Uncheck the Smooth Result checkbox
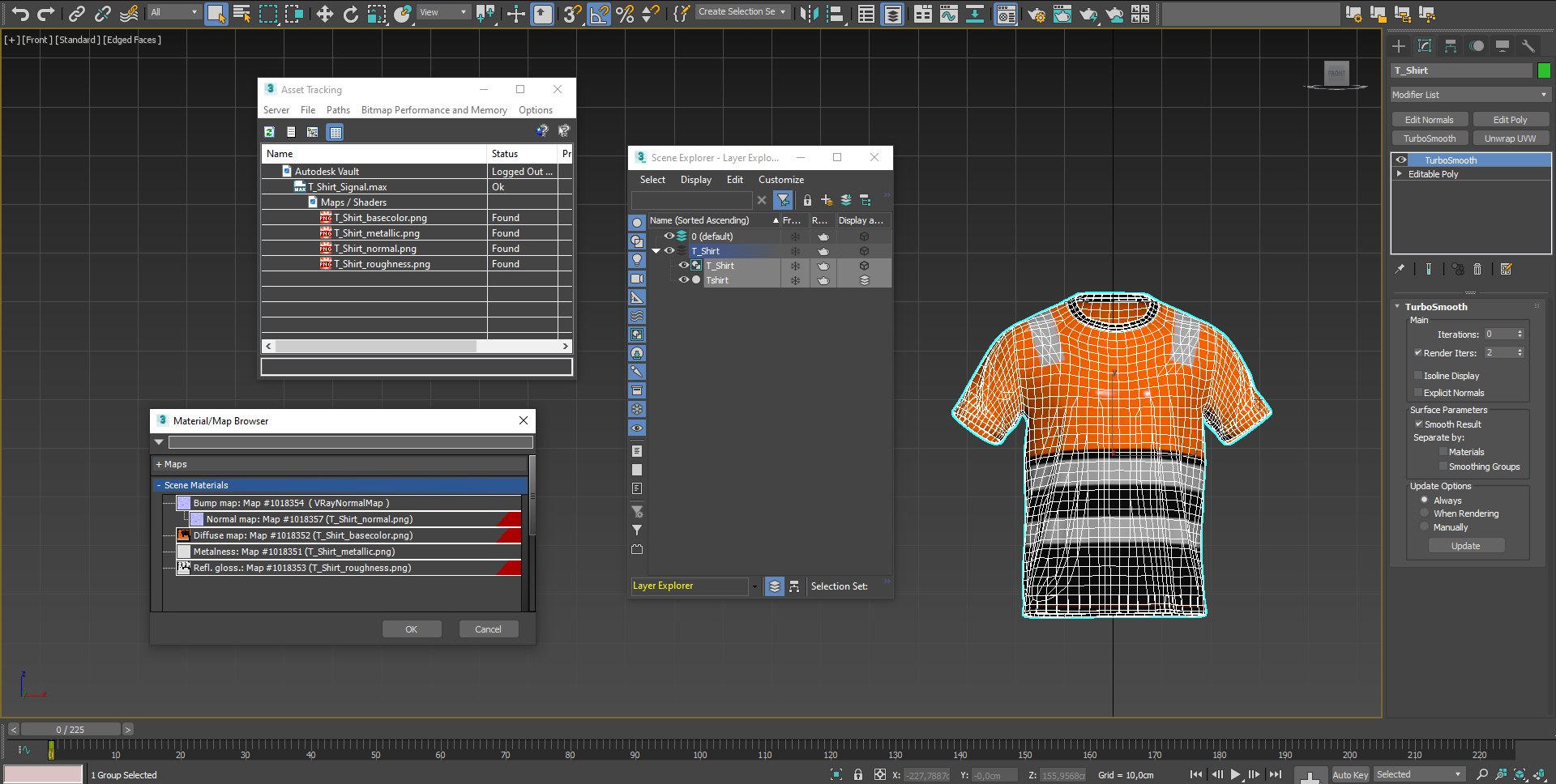Viewport: 1556px width, 784px height. click(x=1419, y=424)
